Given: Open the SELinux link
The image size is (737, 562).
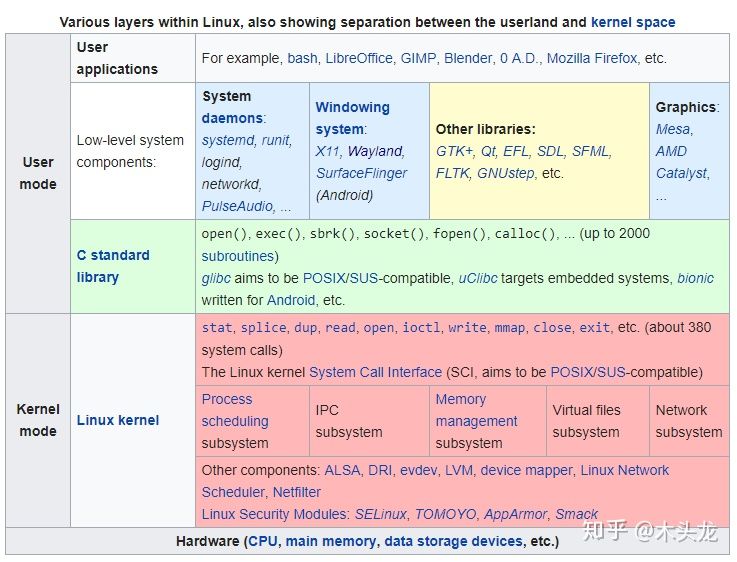Looking at the screenshot, I should pos(380,514).
